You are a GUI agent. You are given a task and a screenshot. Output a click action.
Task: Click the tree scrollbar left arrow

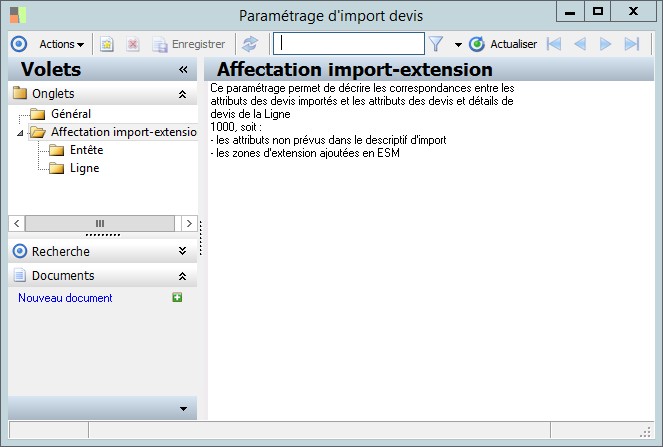(16, 223)
